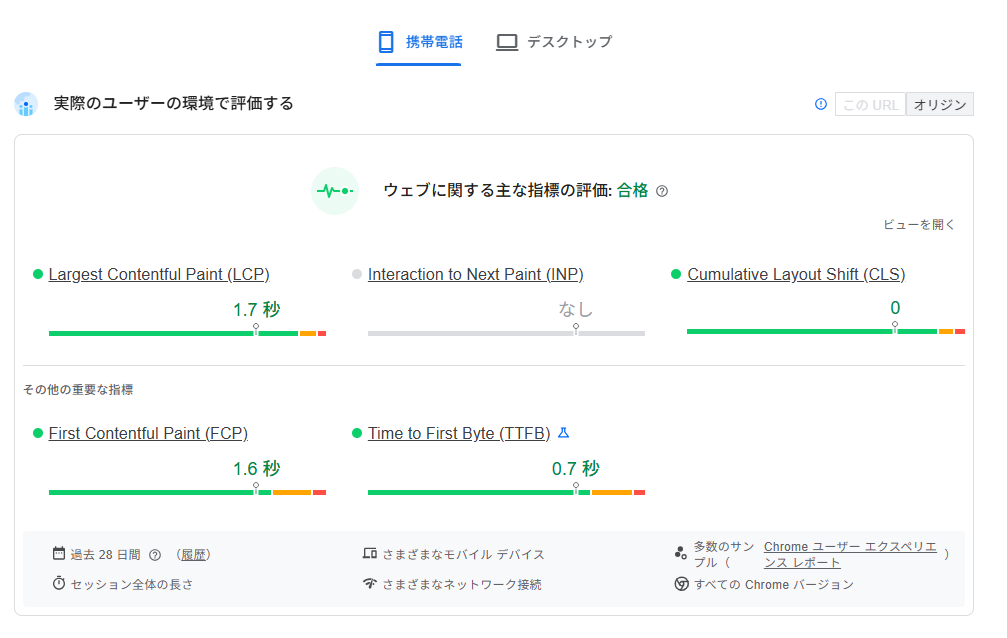Click the さまざまなネットワーク接続 text

point(462,585)
